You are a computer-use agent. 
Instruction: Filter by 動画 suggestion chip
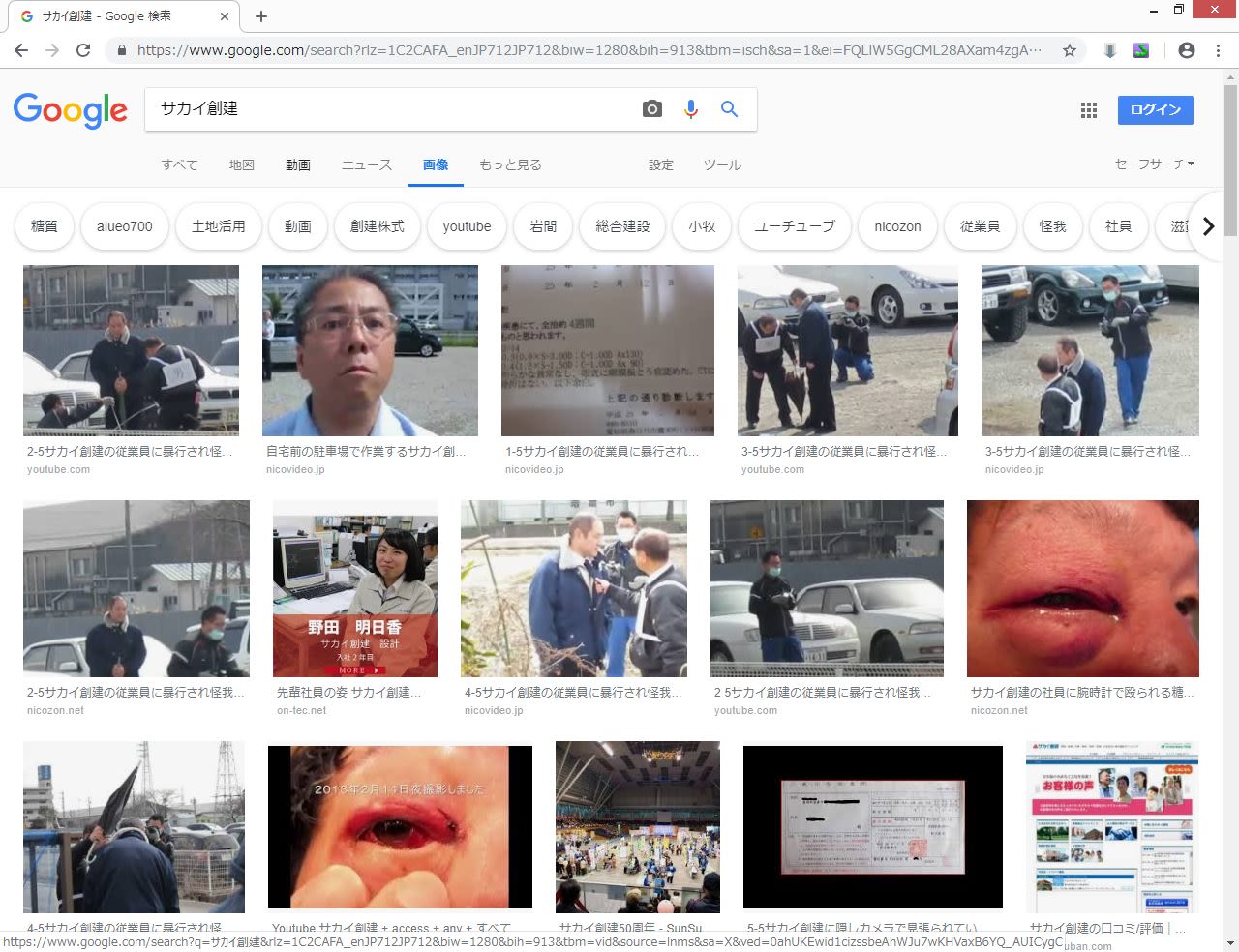[298, 226]
